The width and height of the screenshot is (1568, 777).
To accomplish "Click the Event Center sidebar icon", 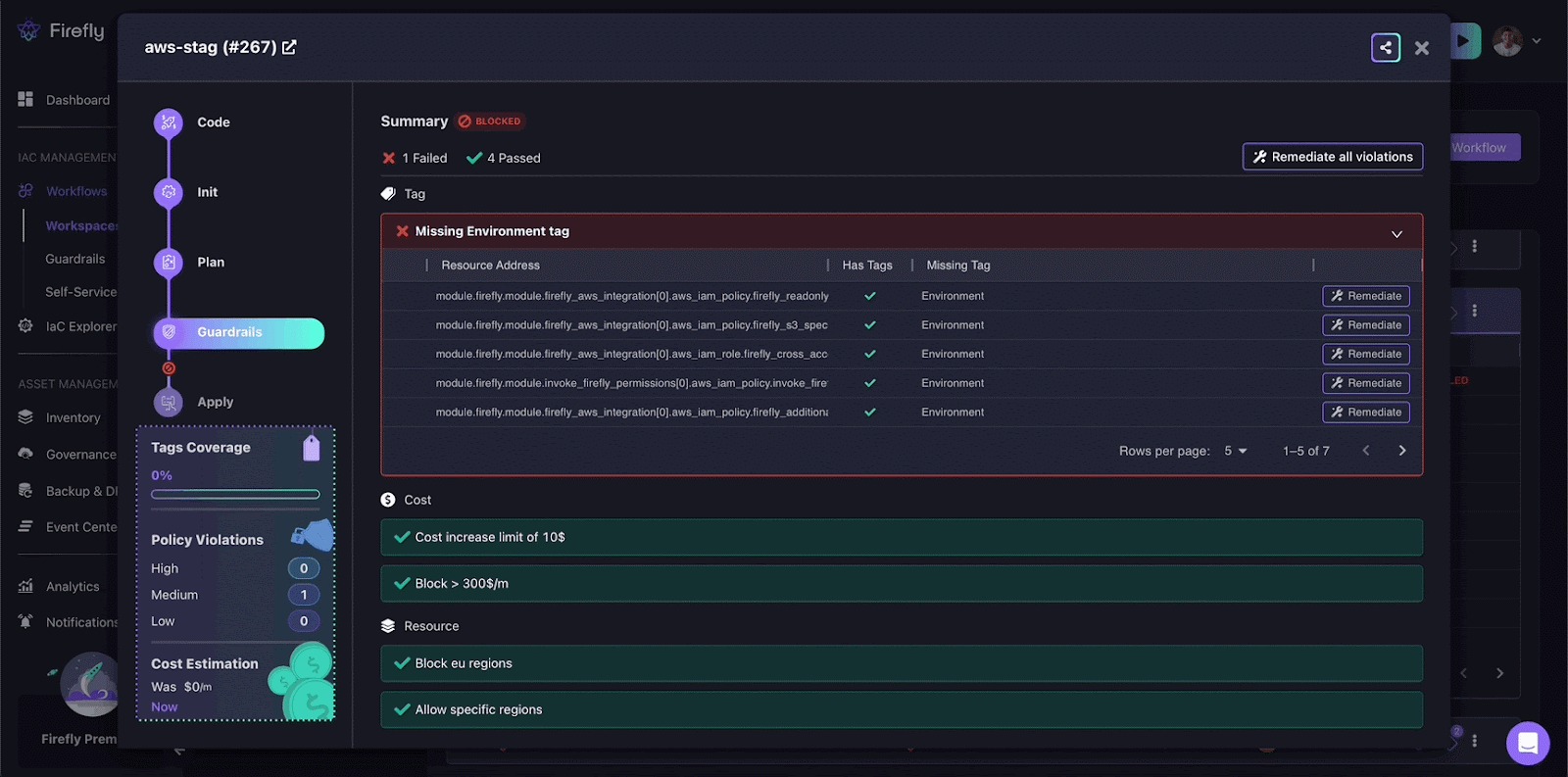I will pyautogui.click(x=25, y=526).
